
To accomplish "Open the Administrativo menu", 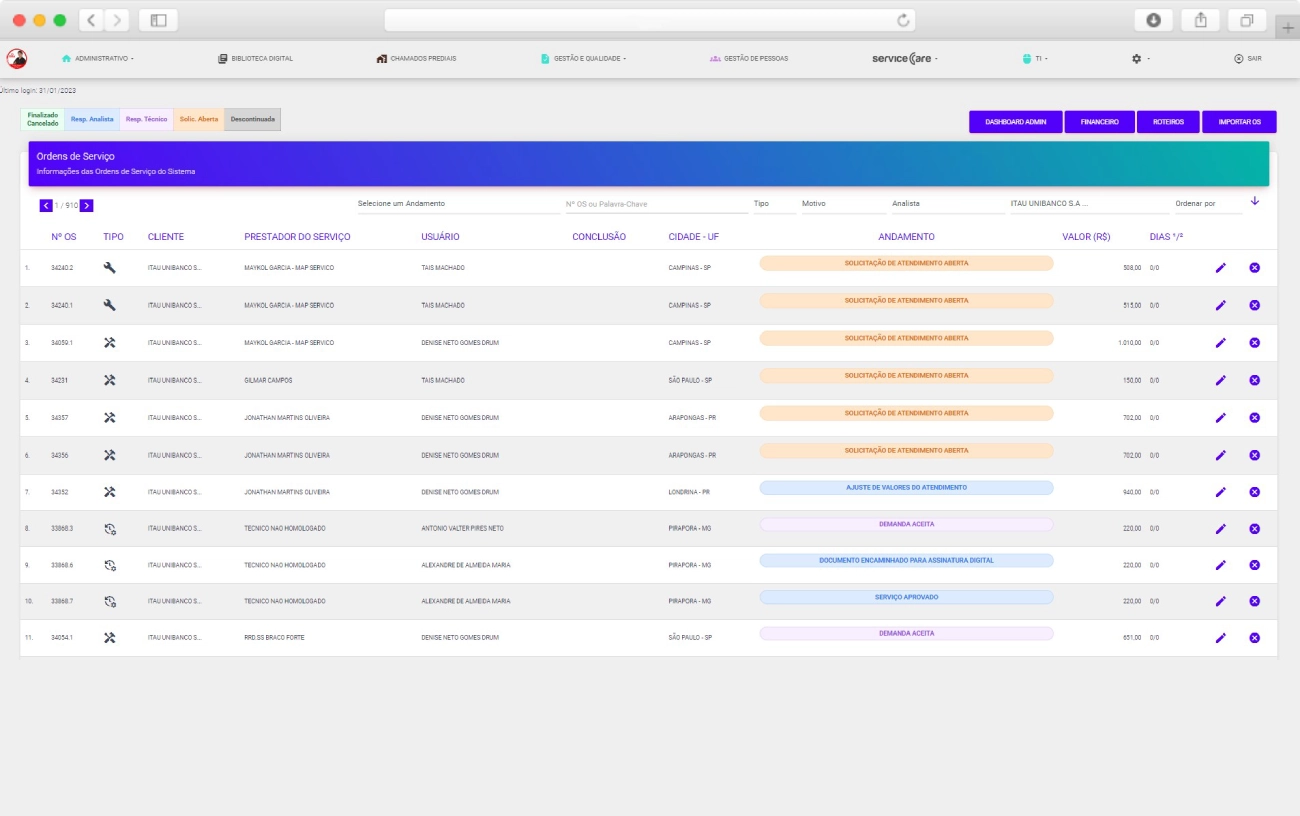I will point(98,59).
